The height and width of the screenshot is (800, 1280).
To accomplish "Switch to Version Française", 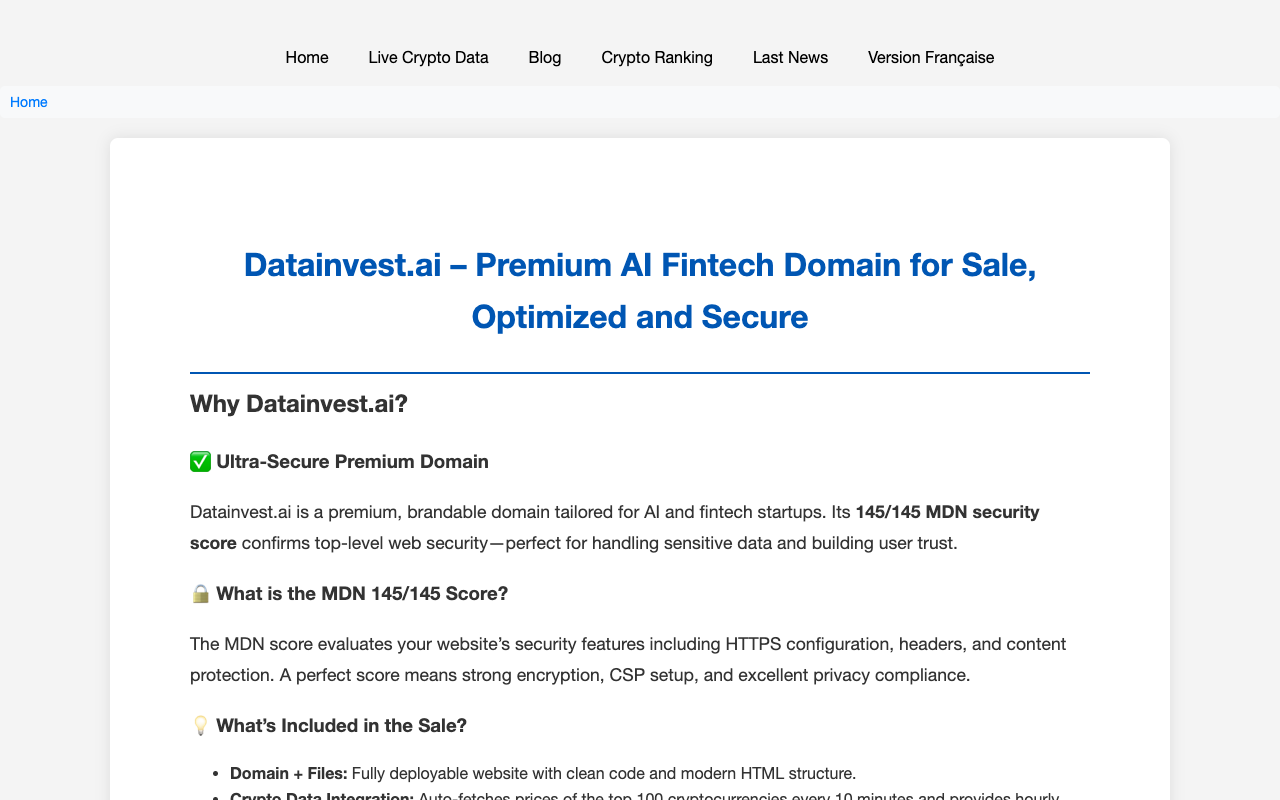I will click(x=930, y=57).
